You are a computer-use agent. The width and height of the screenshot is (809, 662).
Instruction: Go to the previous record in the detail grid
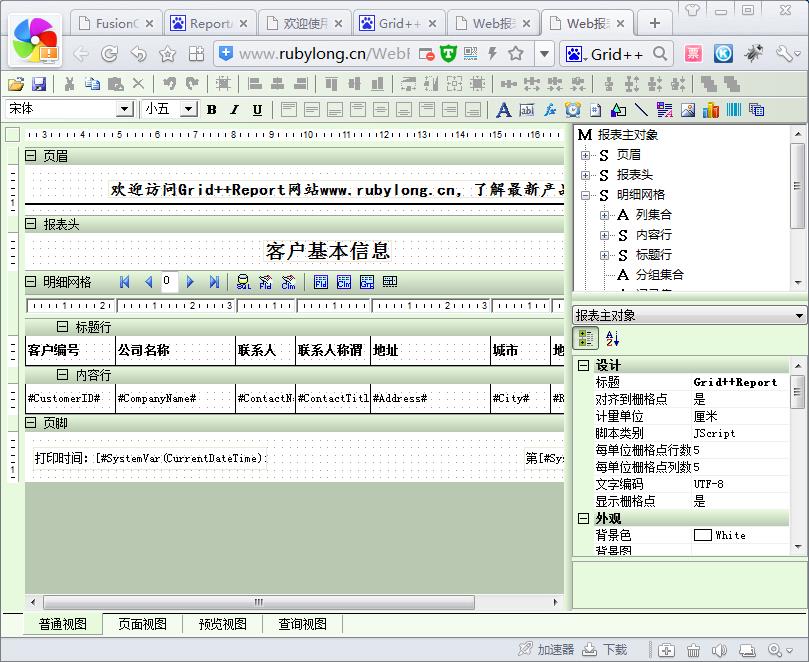tap(149, 282)
